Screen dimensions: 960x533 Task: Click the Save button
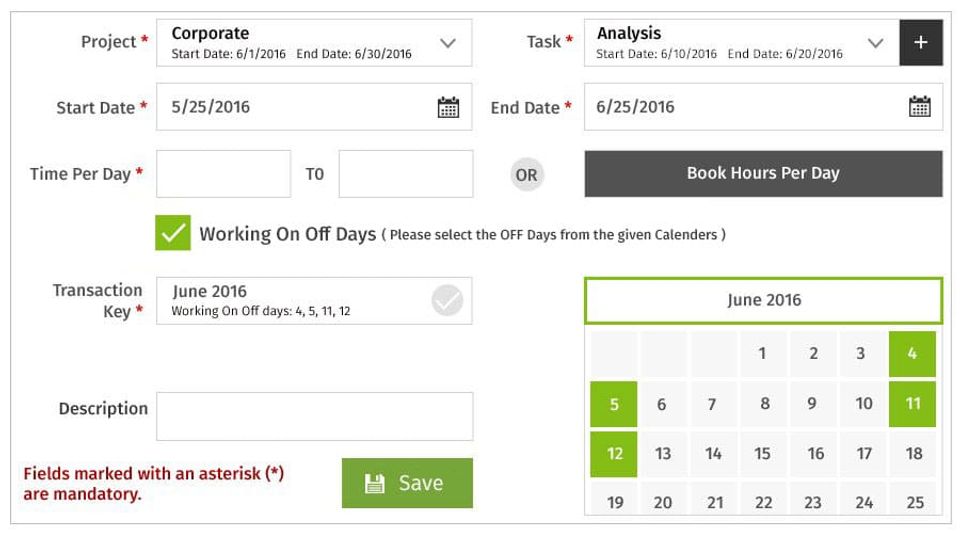[407, 483]
